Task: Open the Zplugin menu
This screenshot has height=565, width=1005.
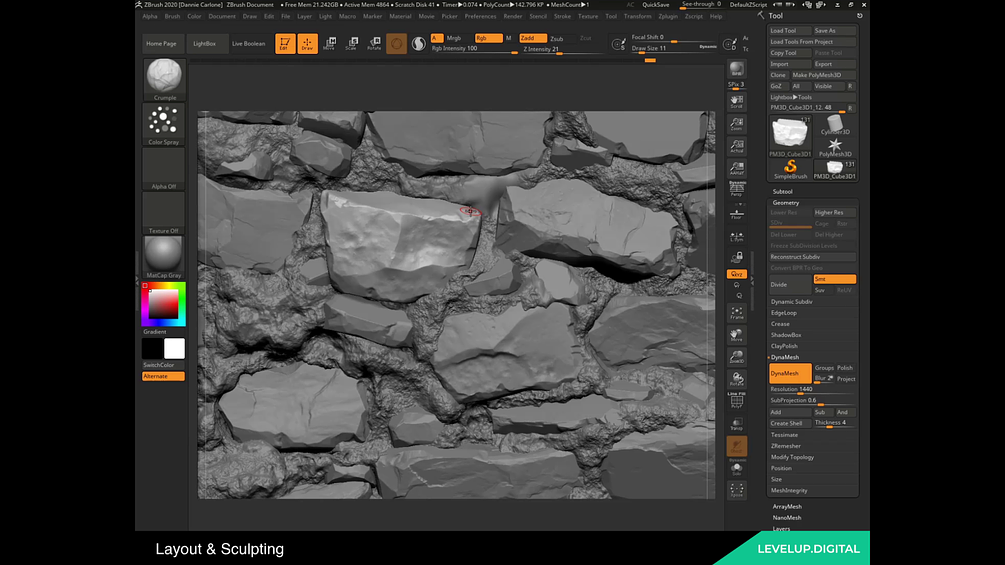Action: coord(668,17)
